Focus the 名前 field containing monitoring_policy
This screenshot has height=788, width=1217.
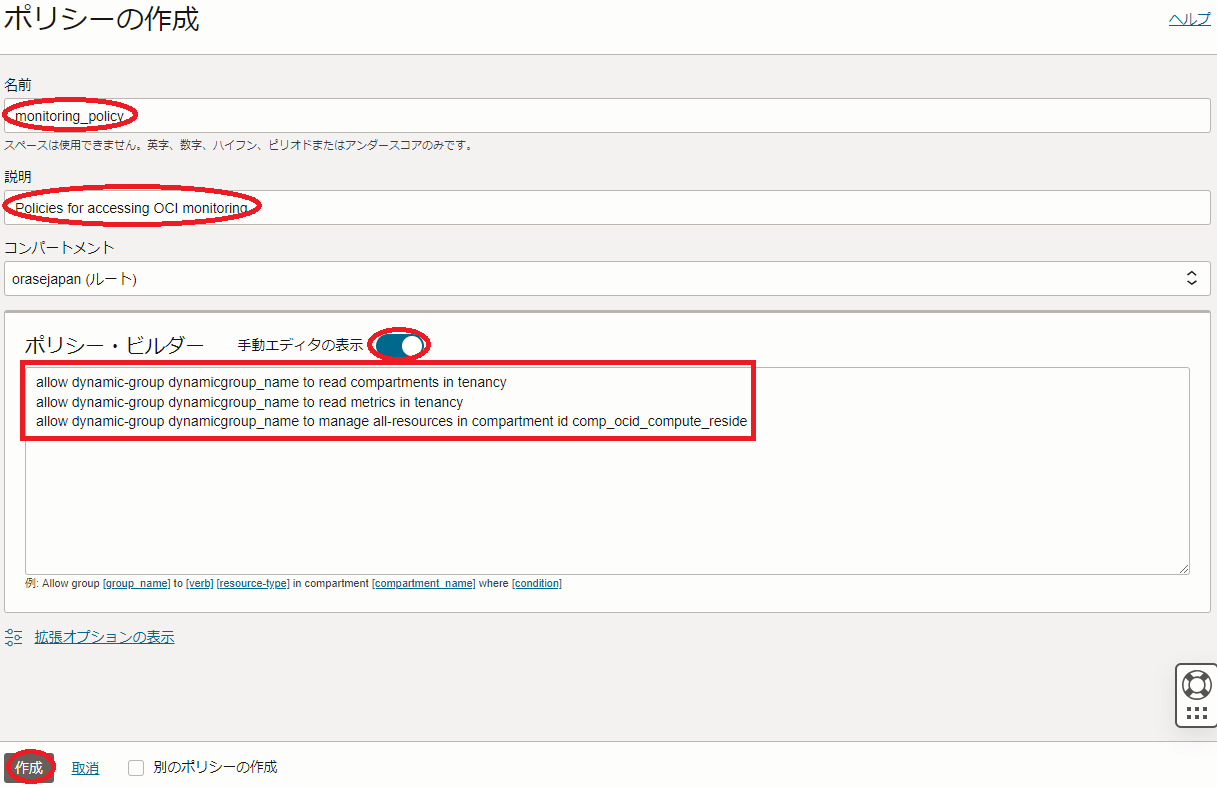[x=607, y=116]
